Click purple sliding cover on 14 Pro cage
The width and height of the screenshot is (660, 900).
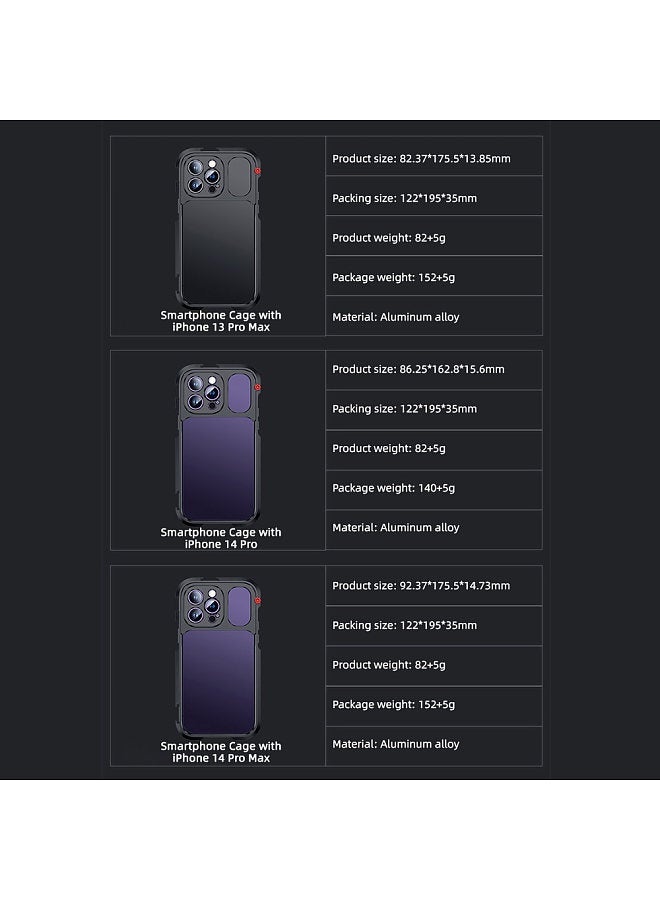(239, 393)
